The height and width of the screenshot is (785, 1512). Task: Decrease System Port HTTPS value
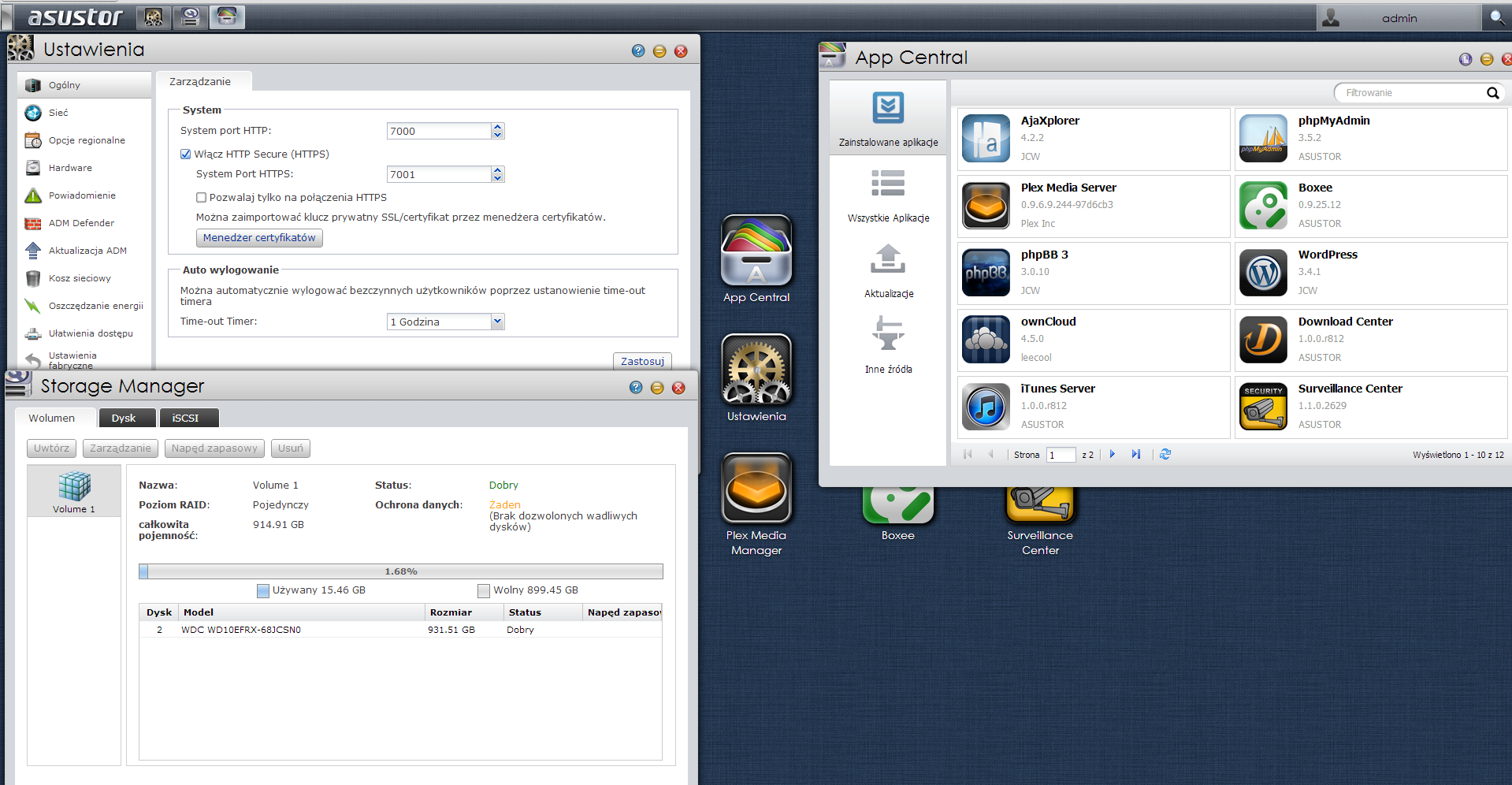(x=497, y=178)
